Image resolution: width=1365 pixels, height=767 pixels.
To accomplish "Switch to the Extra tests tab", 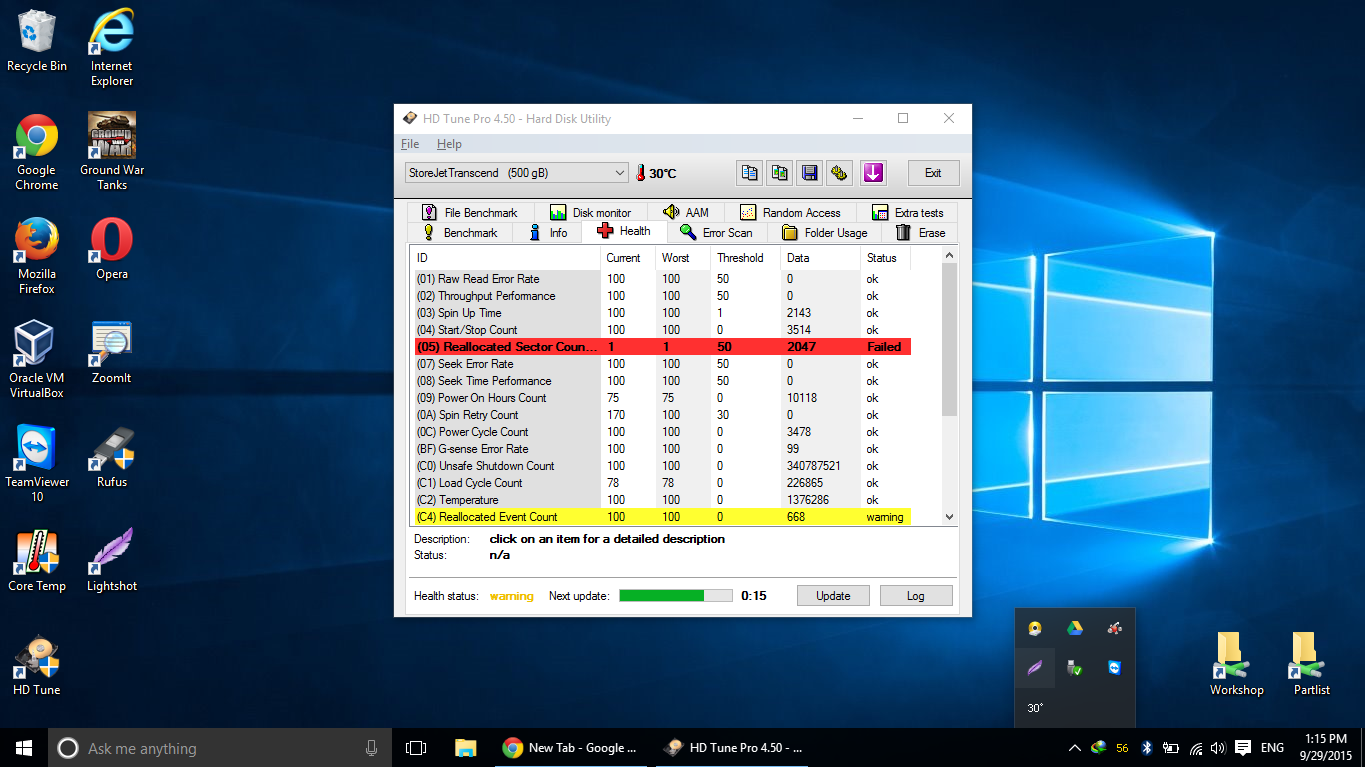I will coord(907,213).
